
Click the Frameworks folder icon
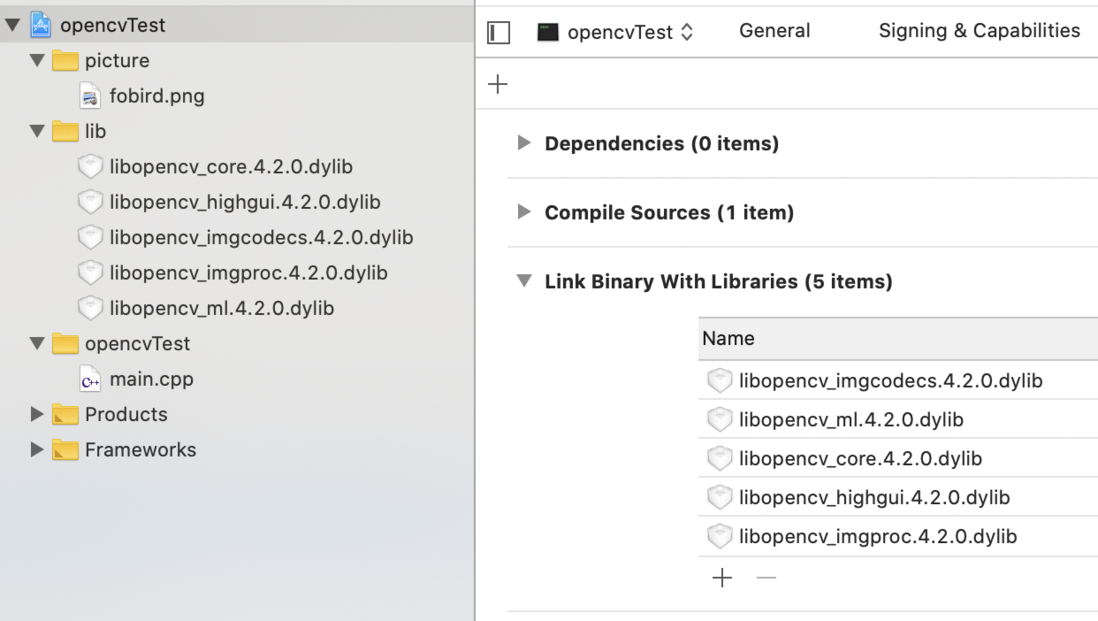pyautogui.click(x=65, y=450)
